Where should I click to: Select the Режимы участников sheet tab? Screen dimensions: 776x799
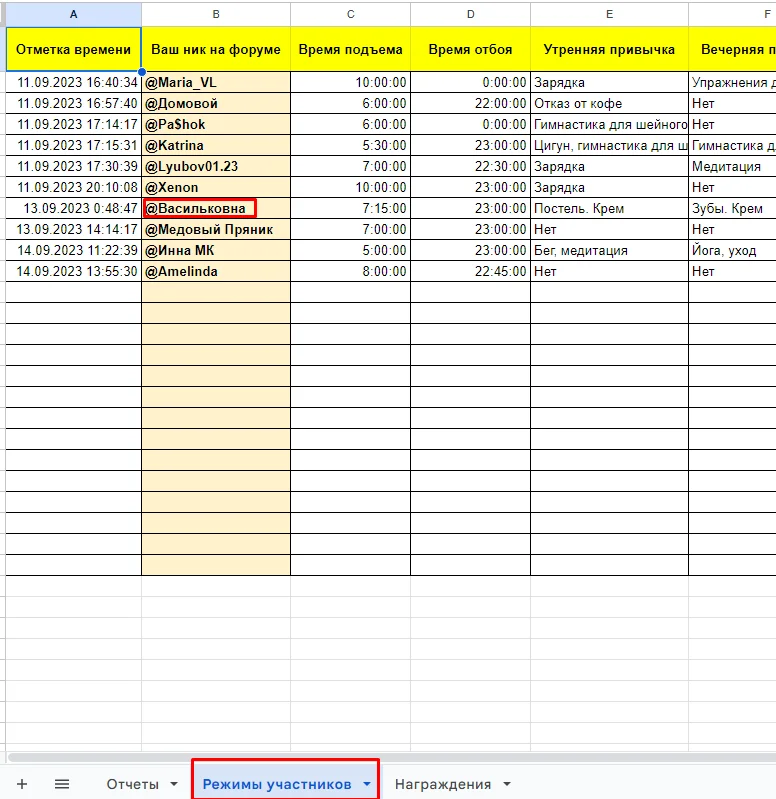(x=277, y=784)
